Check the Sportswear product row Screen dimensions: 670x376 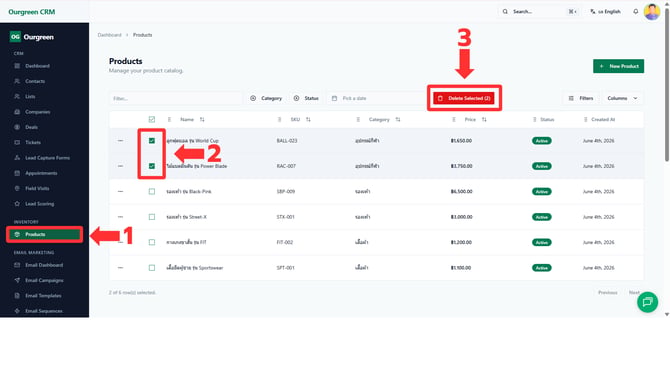152,268
